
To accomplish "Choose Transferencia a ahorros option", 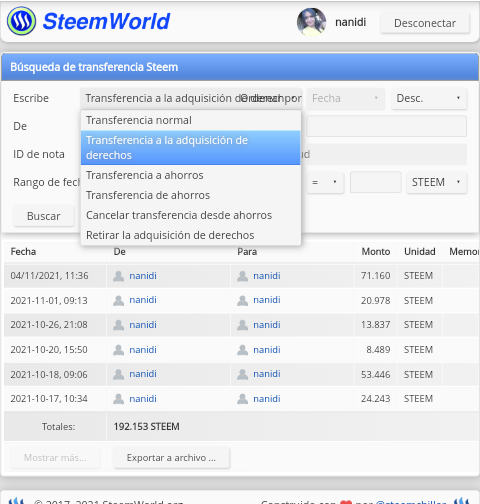I will [191, 175].
